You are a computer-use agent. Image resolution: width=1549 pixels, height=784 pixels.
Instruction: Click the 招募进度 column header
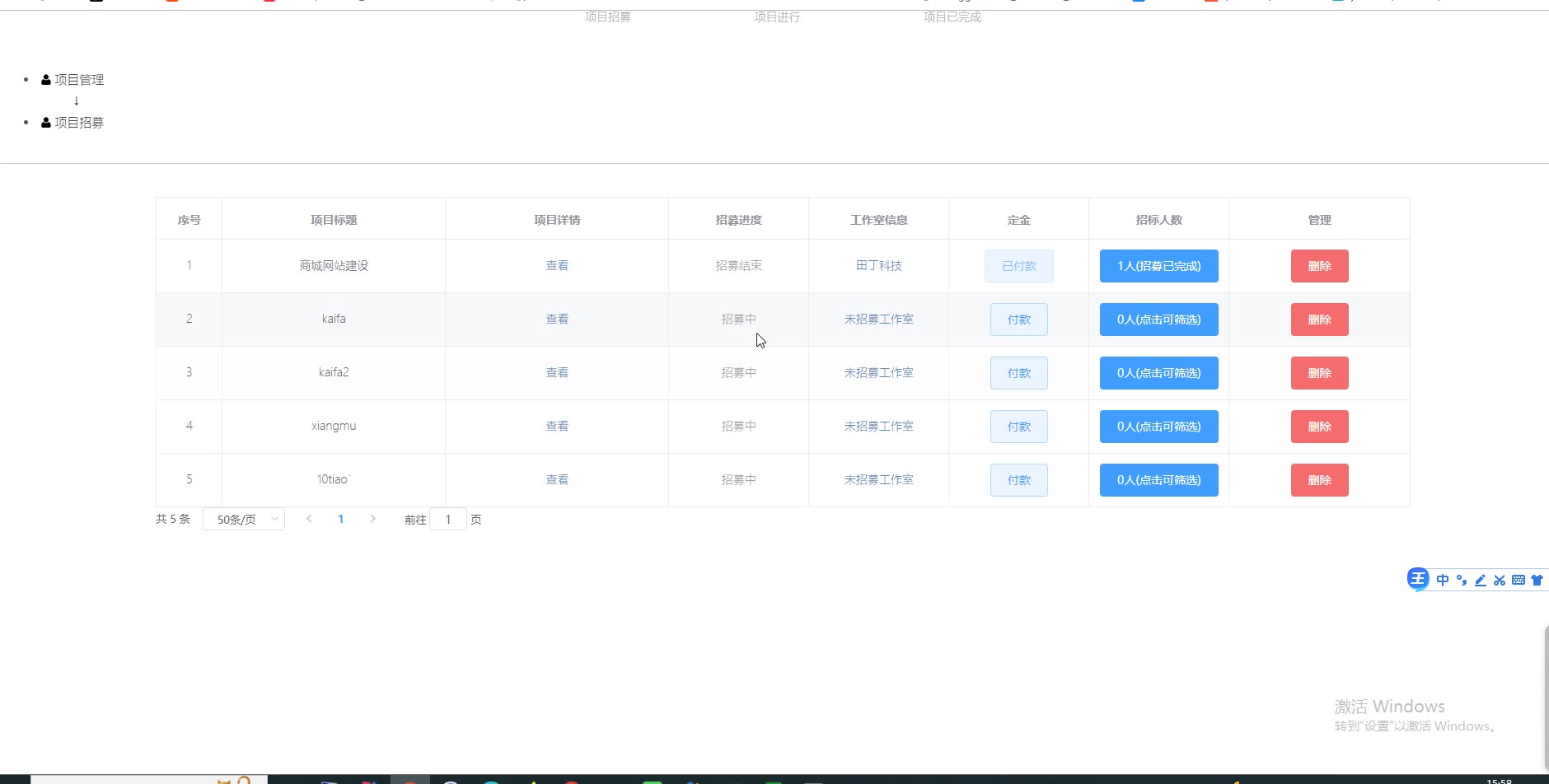(739, 220)
